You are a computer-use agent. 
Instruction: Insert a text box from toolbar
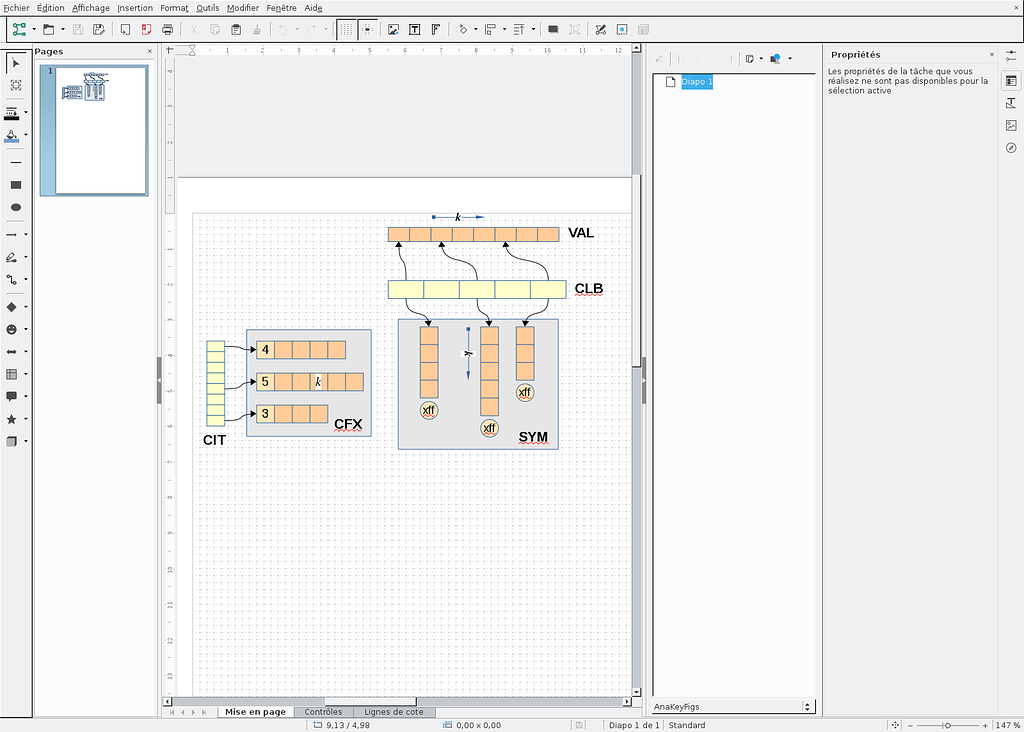click(x=414, y=29)
